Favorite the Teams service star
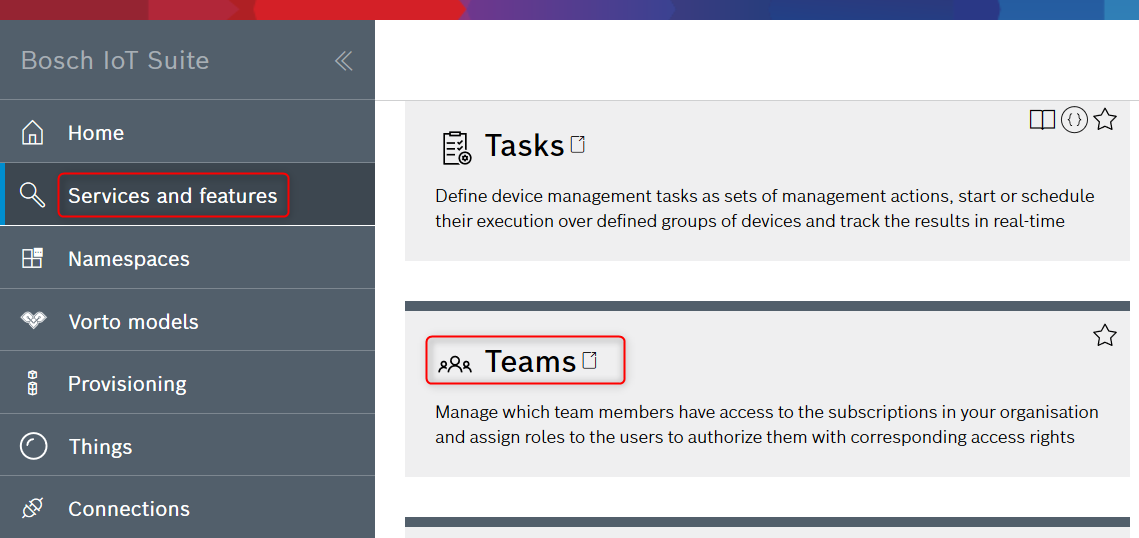Screen dimensions: 1139x538 1105,335
